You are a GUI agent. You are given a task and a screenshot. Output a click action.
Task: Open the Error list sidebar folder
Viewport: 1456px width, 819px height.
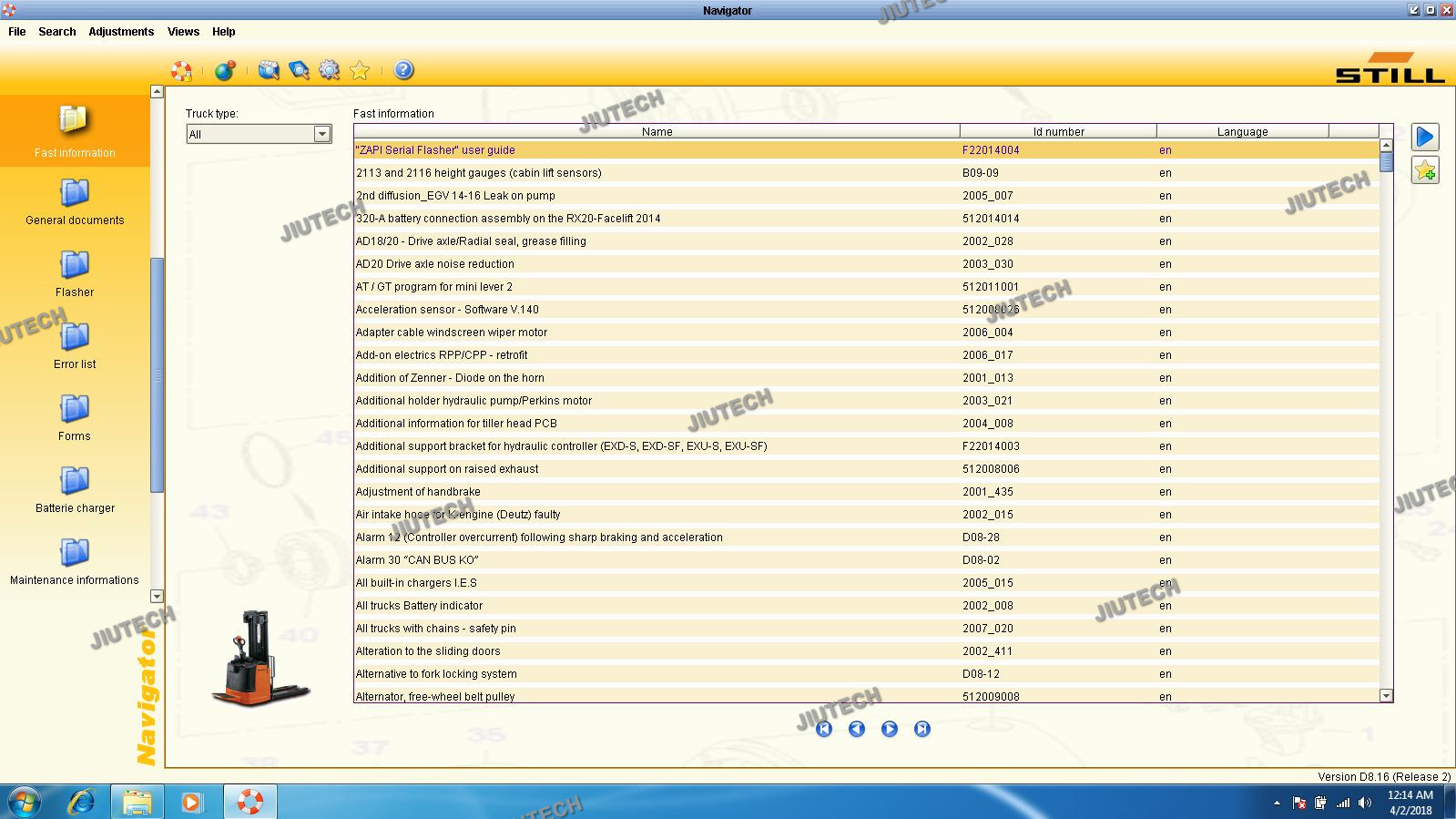click(75, 345)
